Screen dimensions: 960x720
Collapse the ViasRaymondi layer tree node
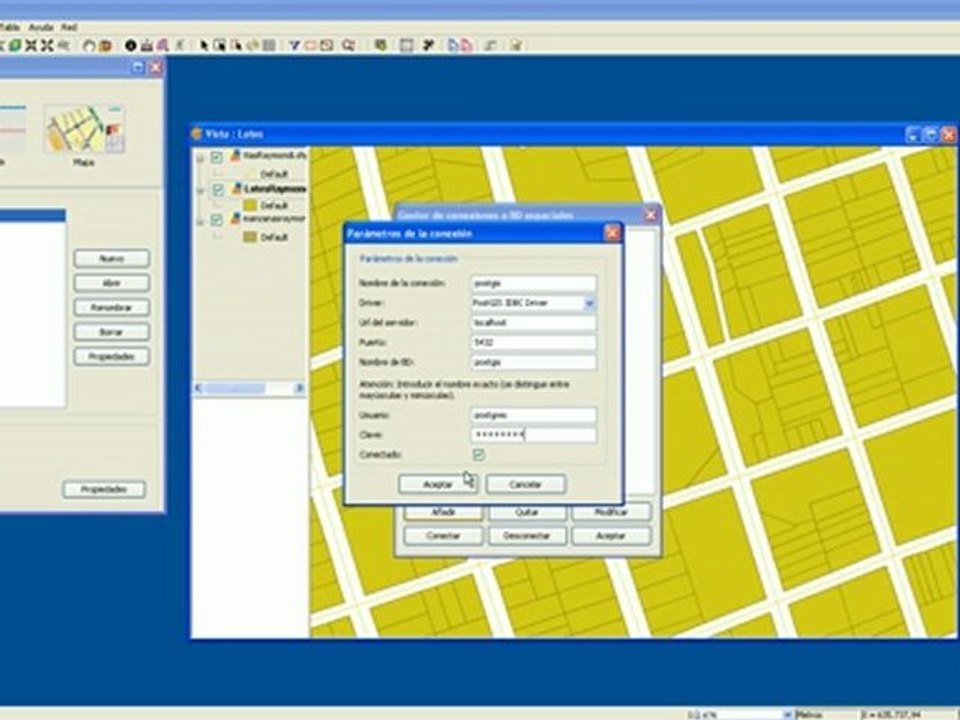tap(200, 159)
